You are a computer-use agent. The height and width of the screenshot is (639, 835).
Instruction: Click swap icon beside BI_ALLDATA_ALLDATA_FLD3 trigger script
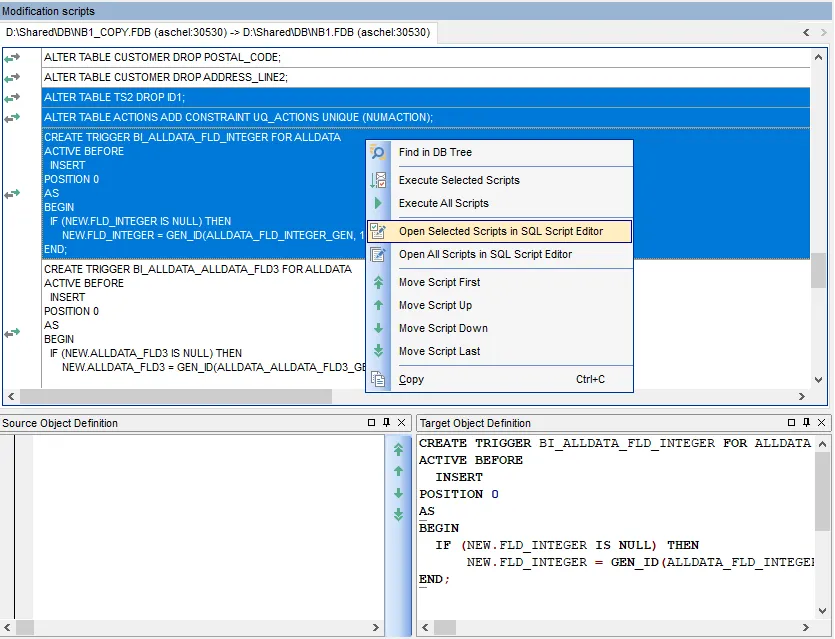coord(12,333)
